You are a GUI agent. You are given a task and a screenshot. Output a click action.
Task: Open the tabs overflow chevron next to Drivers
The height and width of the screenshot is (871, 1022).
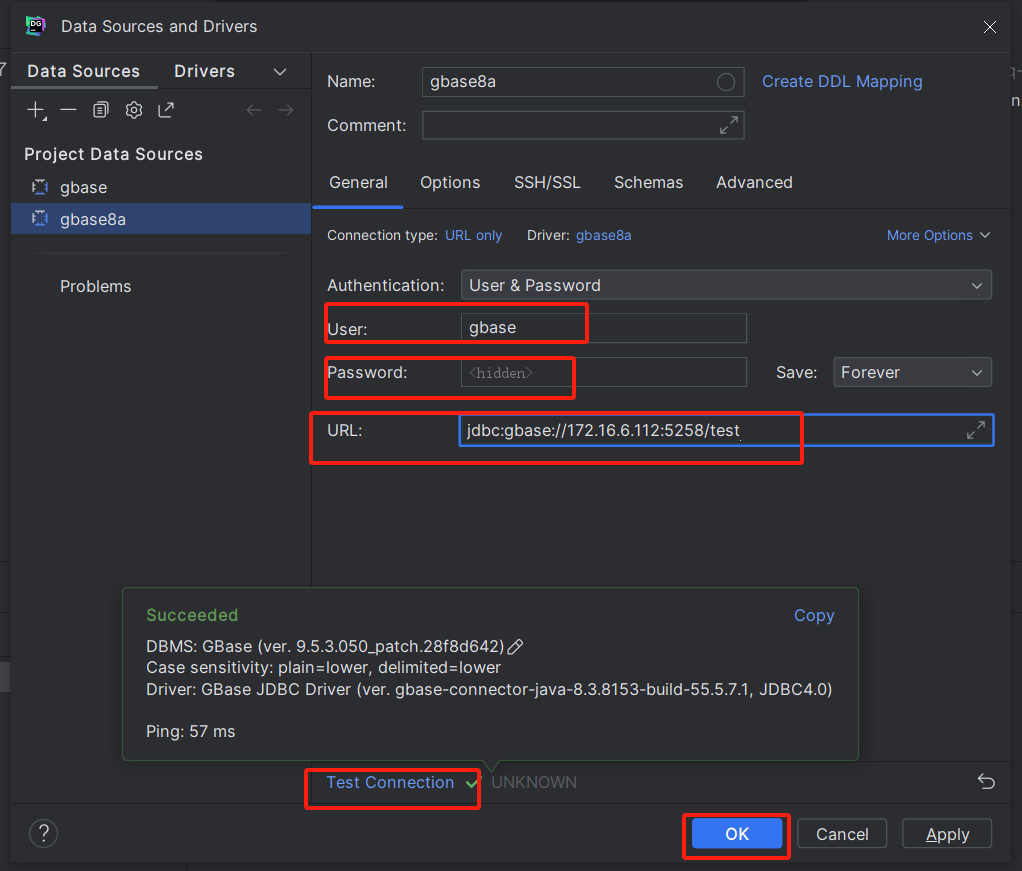pos(280,72)
